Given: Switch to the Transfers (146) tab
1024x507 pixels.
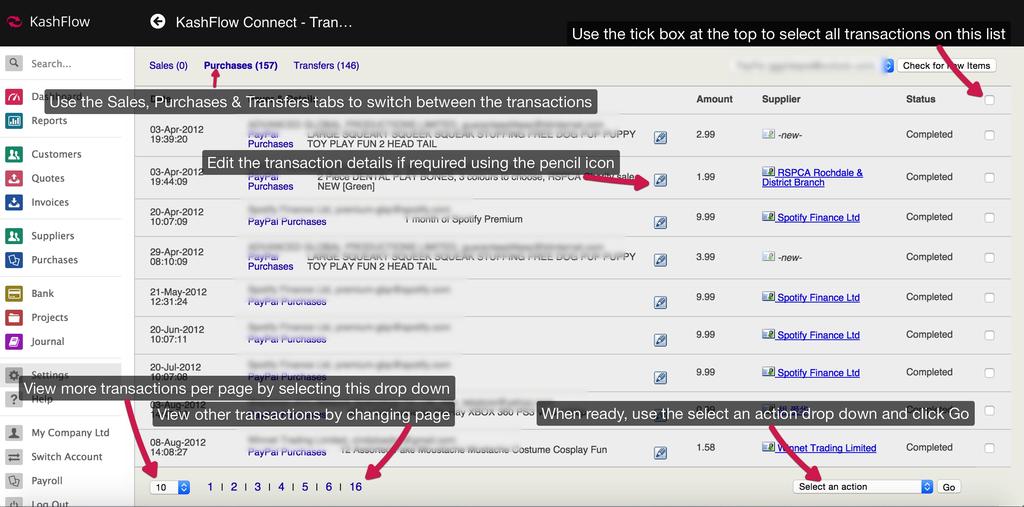Looking at the screenshot, I should point(326,66).
